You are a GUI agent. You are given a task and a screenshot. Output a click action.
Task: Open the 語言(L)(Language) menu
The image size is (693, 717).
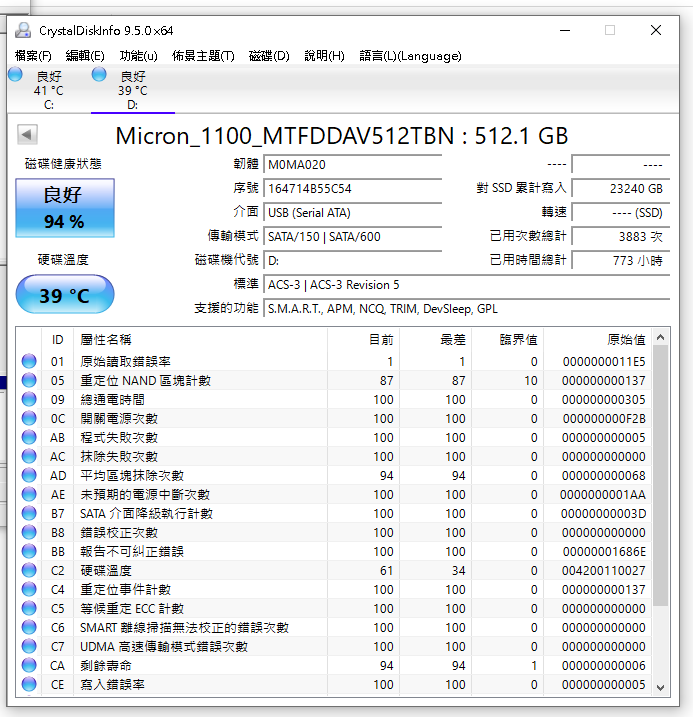click(x=410, y=56)
